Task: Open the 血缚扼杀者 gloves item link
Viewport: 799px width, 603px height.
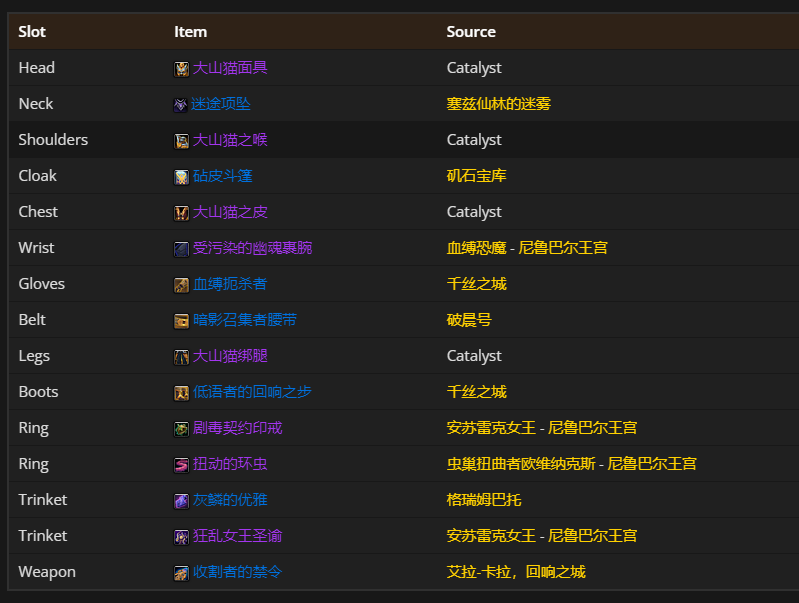Action: tap(230, 284)
